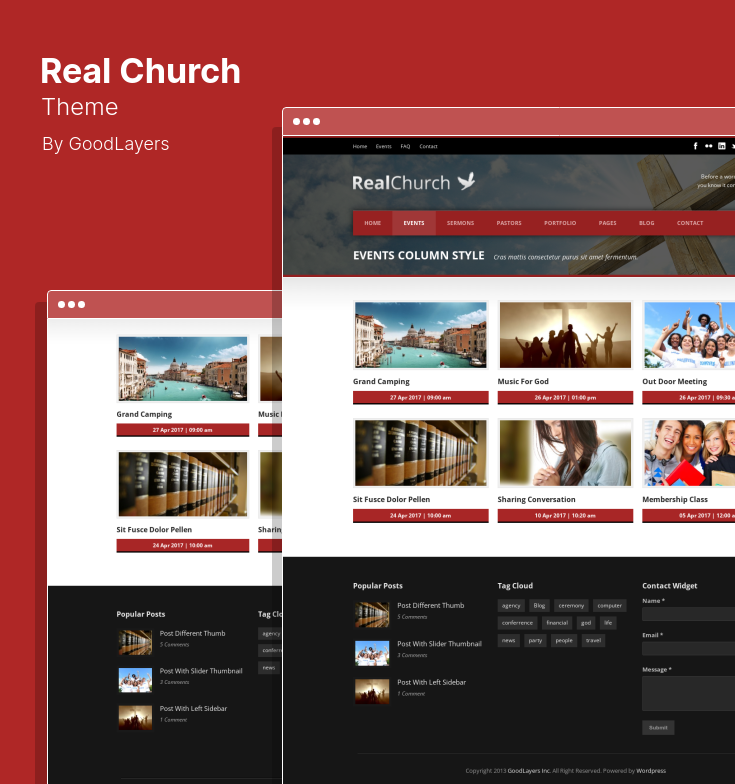Click Out Door Meeting event title
Viewport: 735px width, 784px height.
[x=674, y=382]
